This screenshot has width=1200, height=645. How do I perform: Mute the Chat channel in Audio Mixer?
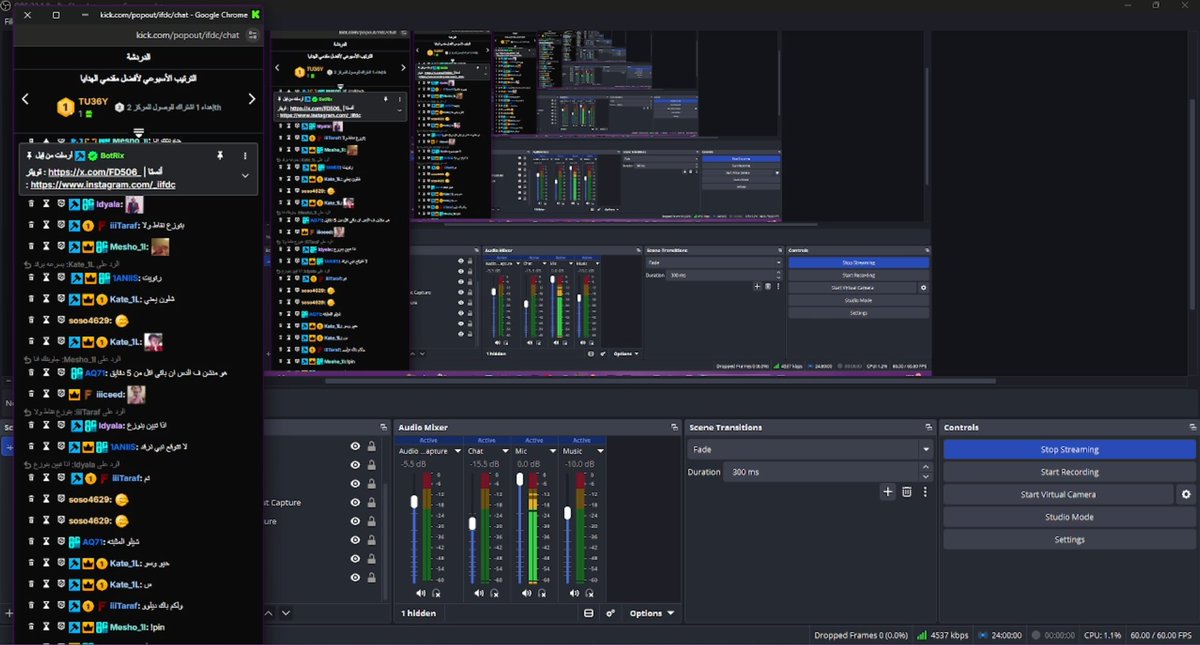tap(479, 593)
